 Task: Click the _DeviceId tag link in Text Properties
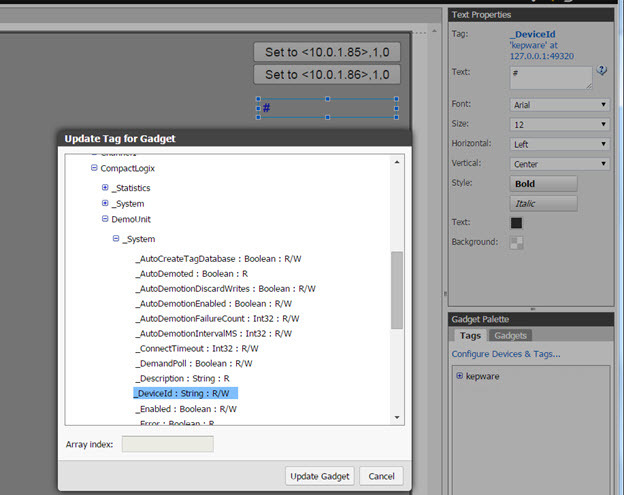[533, 34]
